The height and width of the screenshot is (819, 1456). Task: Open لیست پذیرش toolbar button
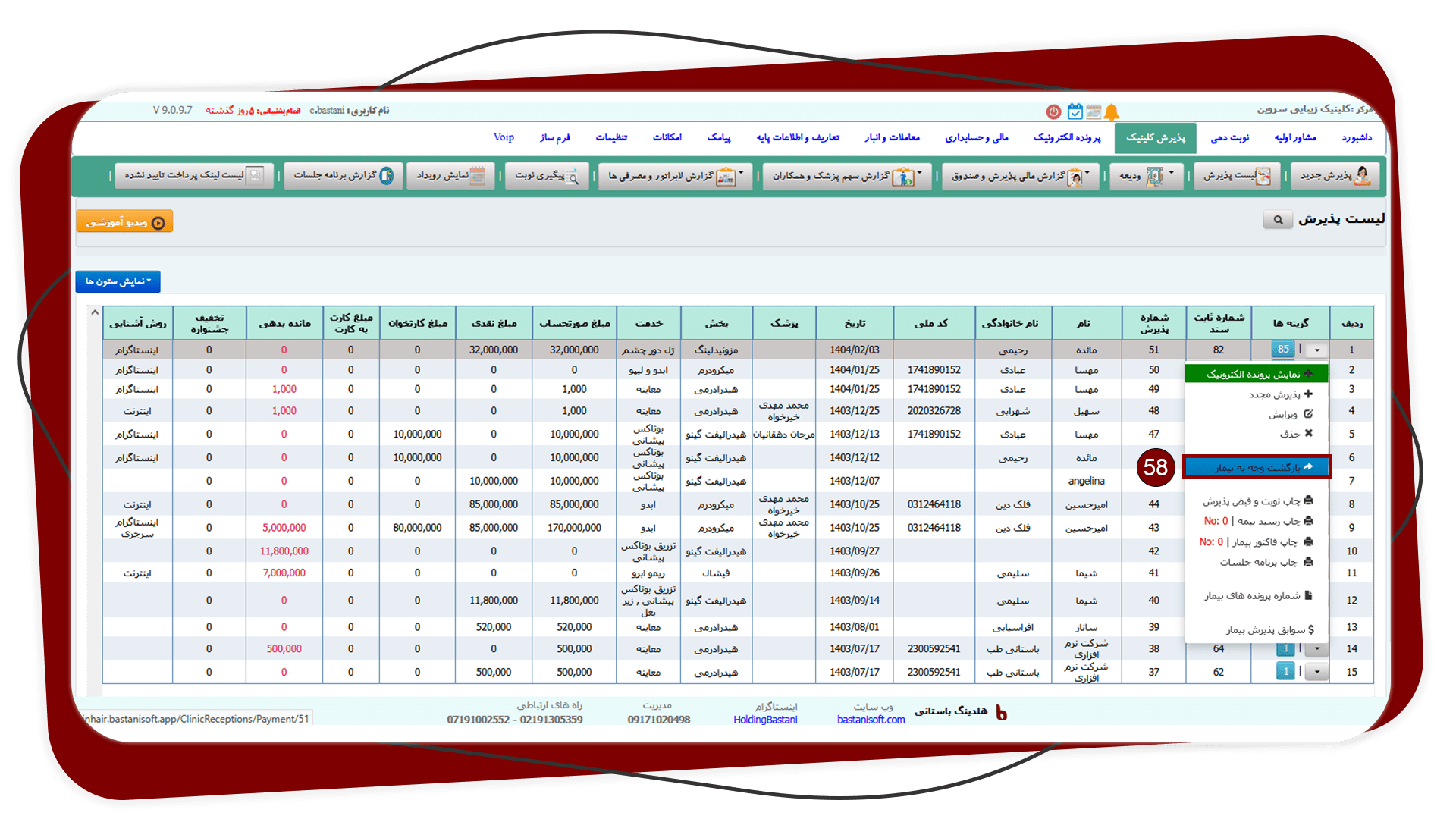[x=1237, y=176]
